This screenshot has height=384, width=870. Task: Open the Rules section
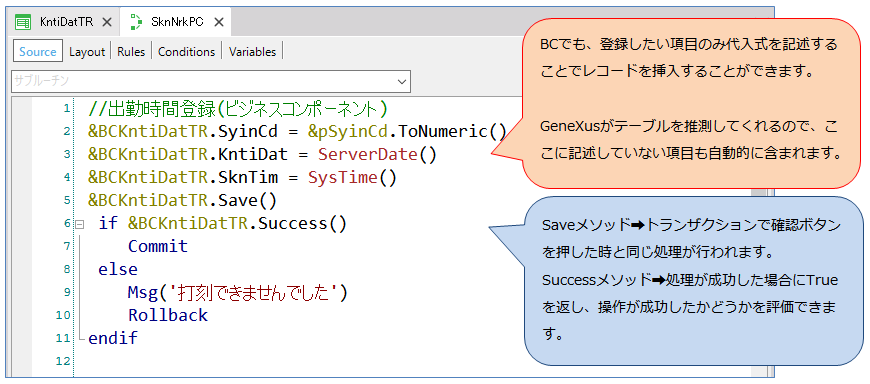131,52
